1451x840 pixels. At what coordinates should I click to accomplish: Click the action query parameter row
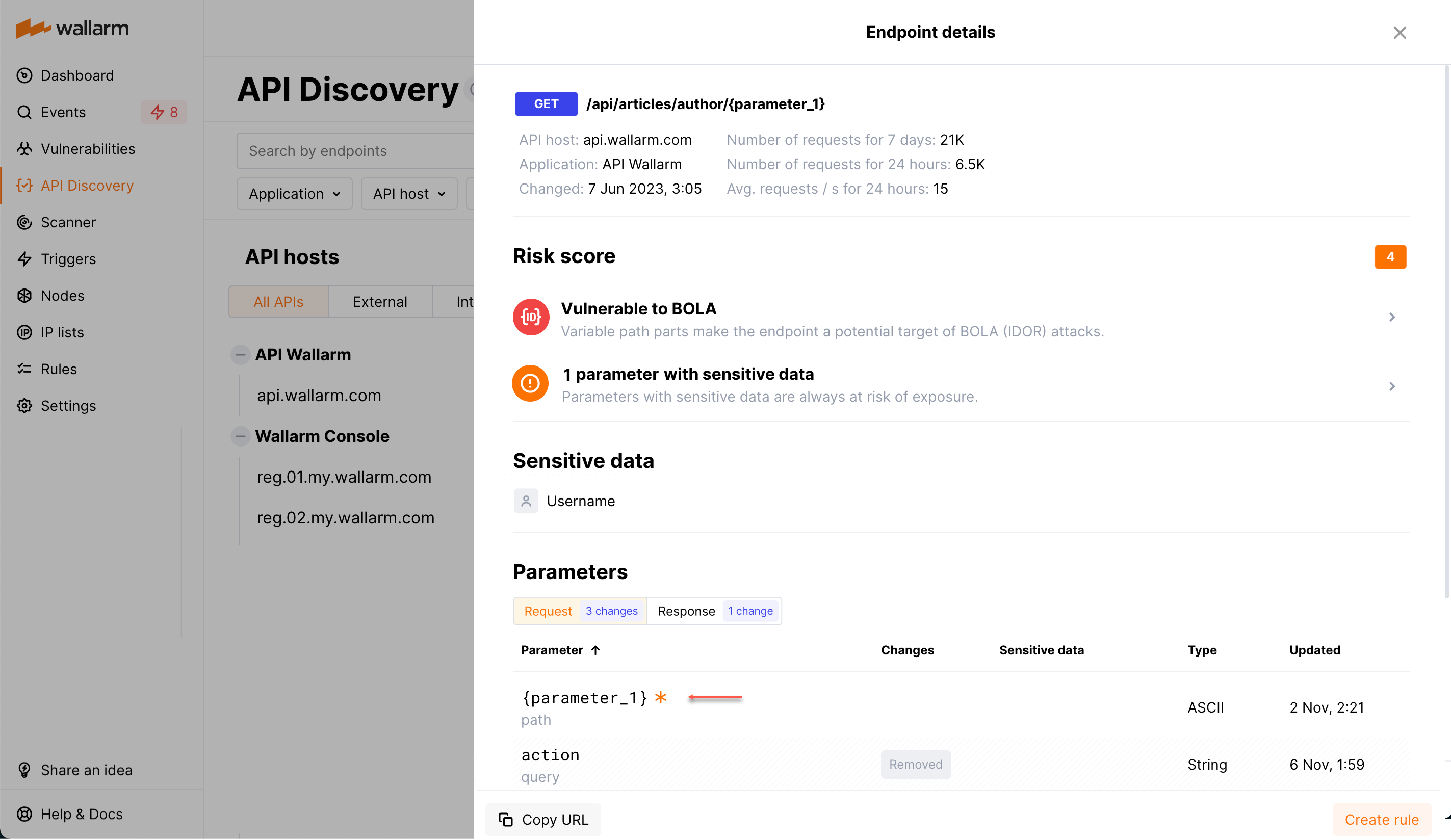point(962,765)
